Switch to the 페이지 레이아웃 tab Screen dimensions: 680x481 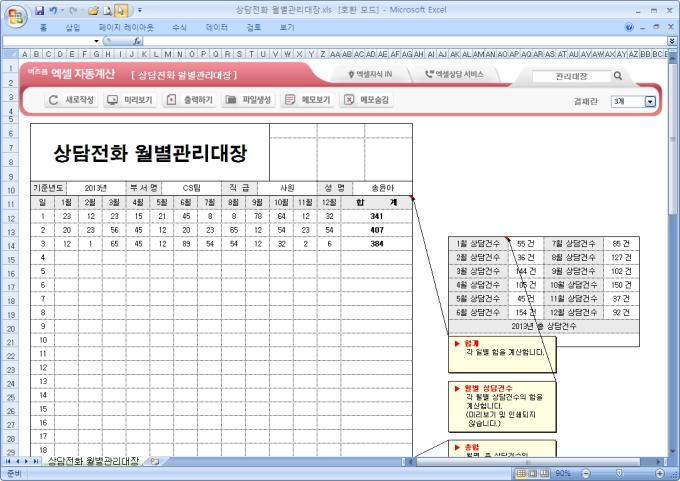pos(126,28)
